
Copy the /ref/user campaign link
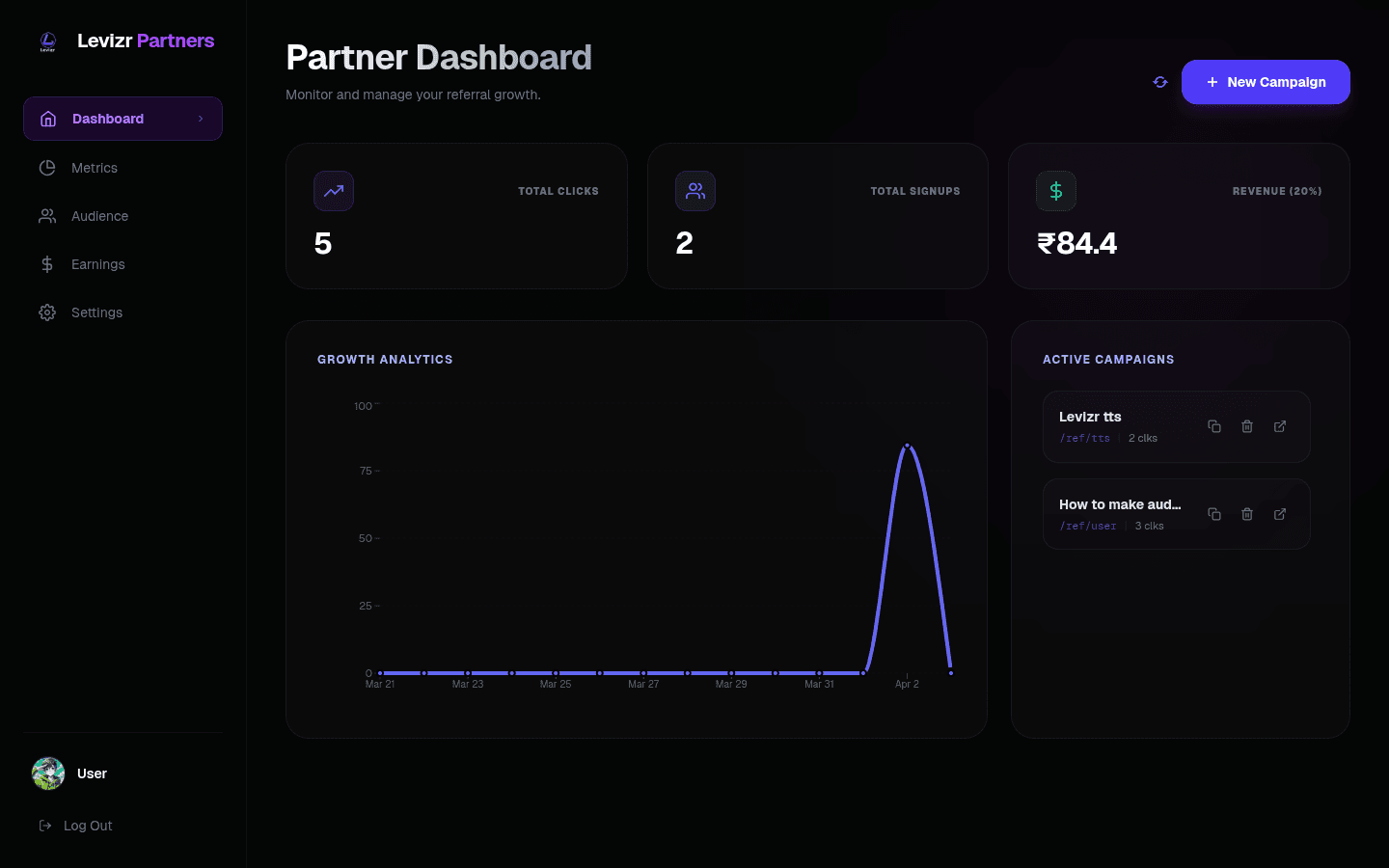(x=1214, y=514)
